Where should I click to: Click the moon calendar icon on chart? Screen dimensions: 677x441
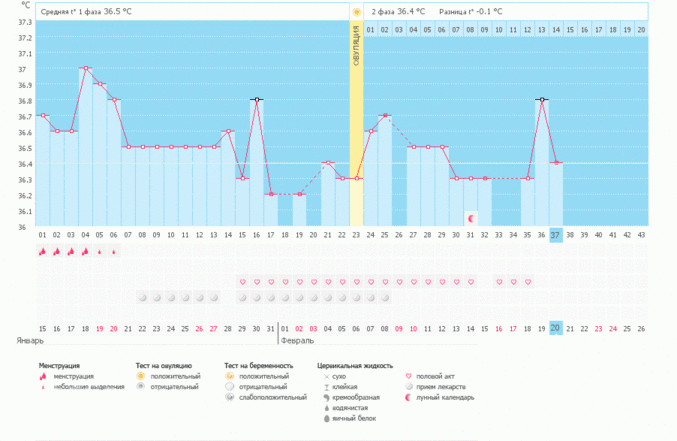click(x=470, y=218)
